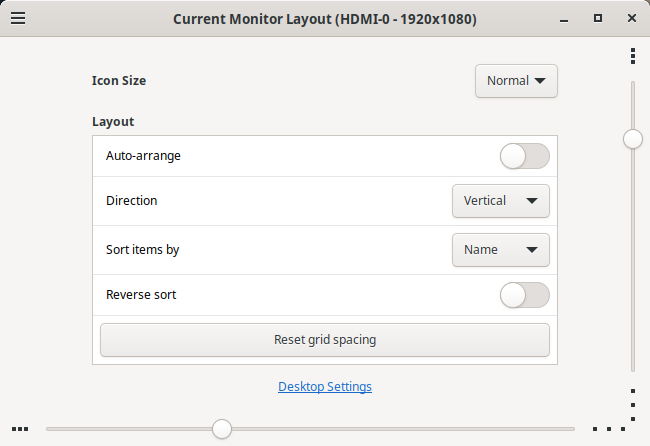
Task: Open the Icon Size Normal dropdown
Action: click(515, 81)
